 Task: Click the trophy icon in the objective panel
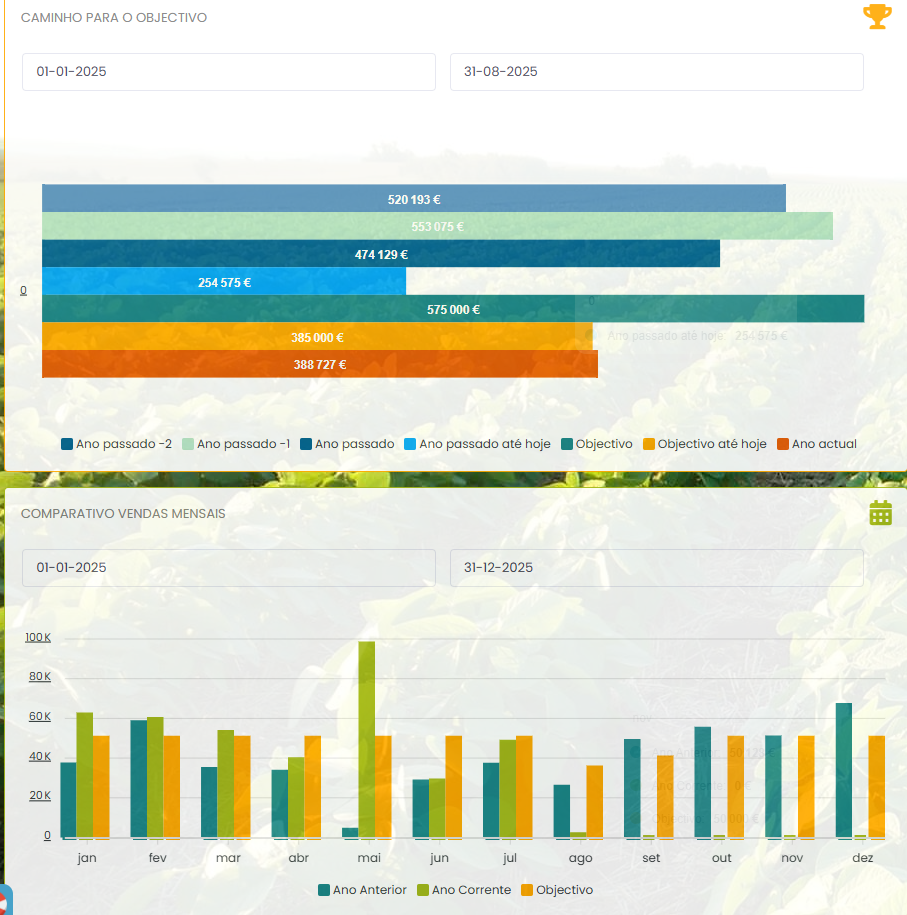(x=877, y=17)
